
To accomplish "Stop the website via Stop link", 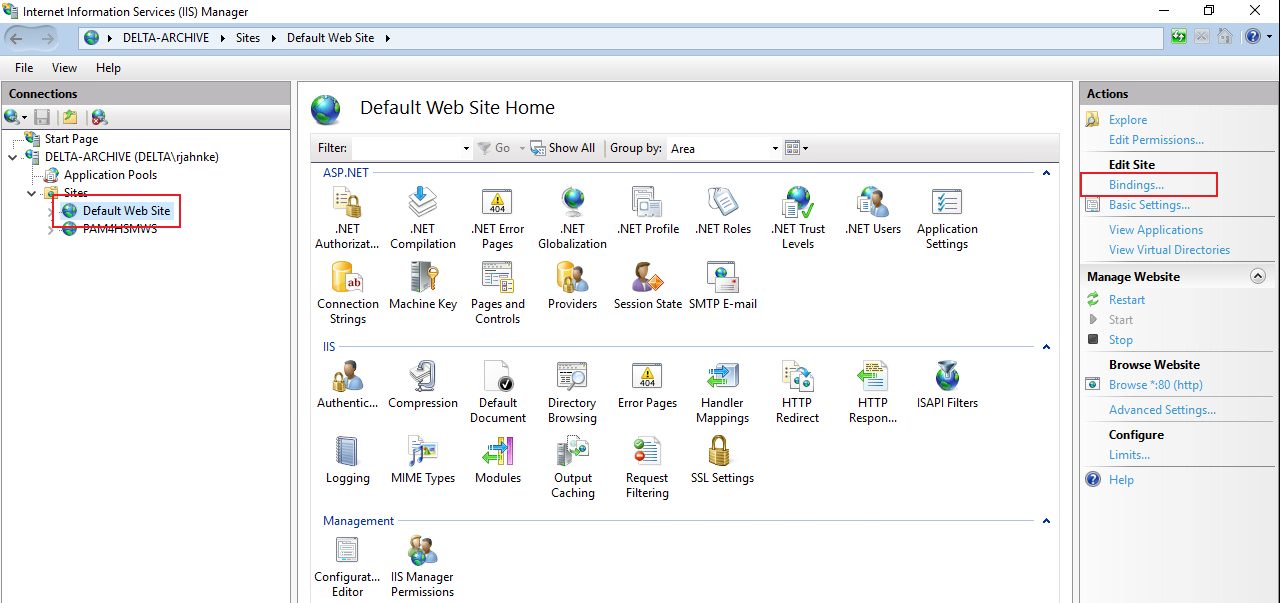I will coord(1121,340).
